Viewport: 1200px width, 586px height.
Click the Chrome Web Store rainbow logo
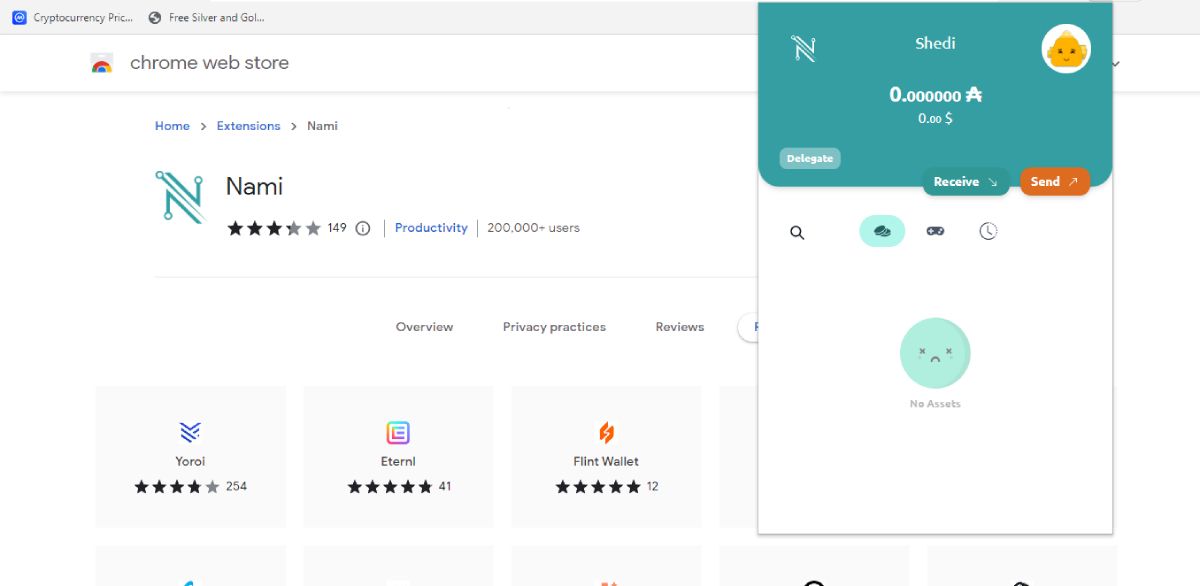102,63
